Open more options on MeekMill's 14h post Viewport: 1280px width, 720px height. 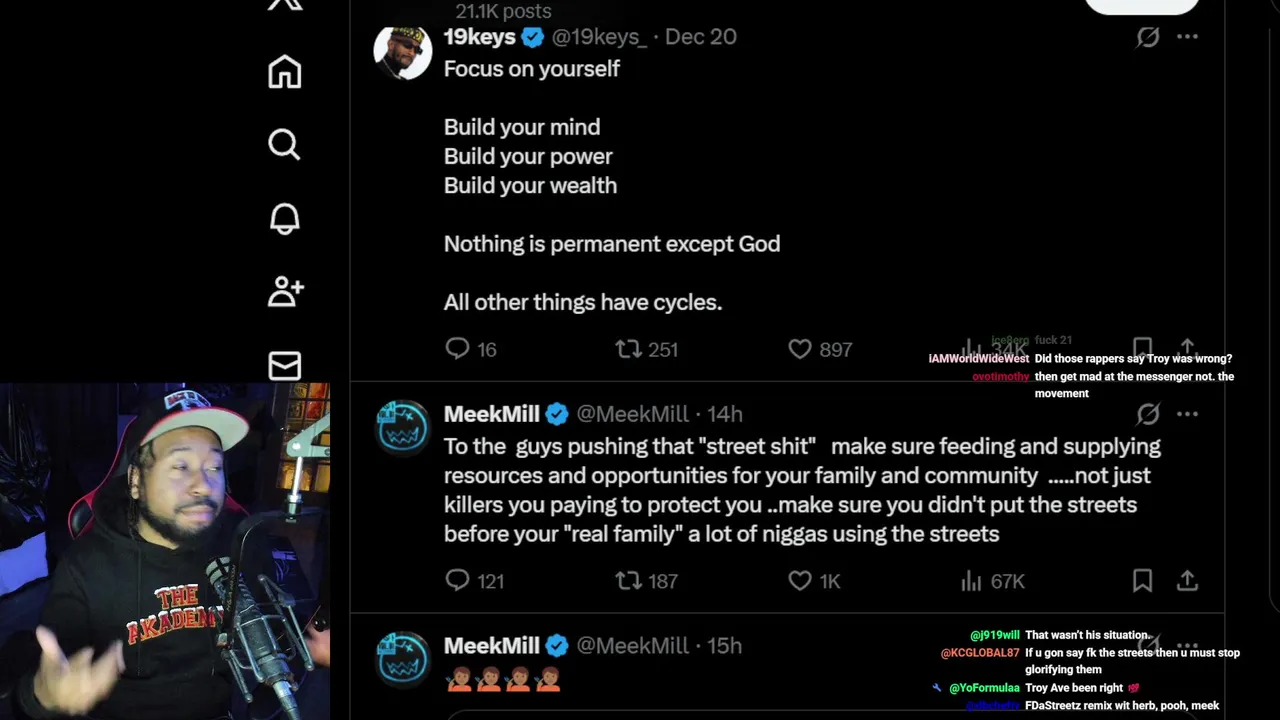[1187, 413]
